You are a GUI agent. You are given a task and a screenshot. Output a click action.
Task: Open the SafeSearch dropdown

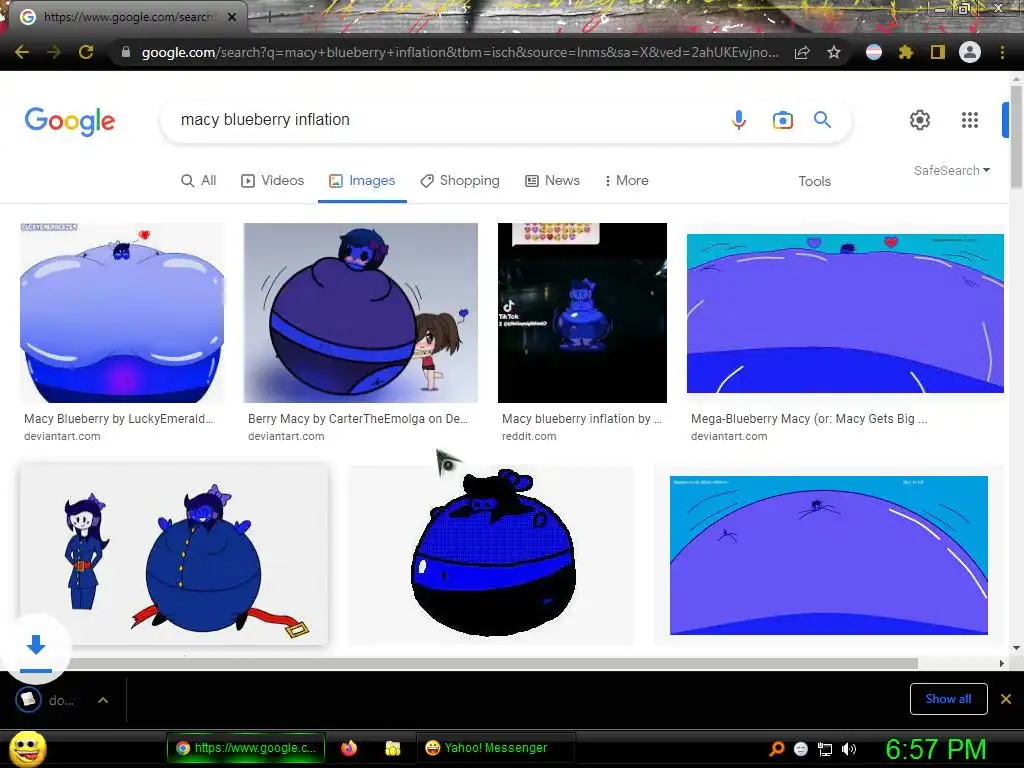point(952,170)
